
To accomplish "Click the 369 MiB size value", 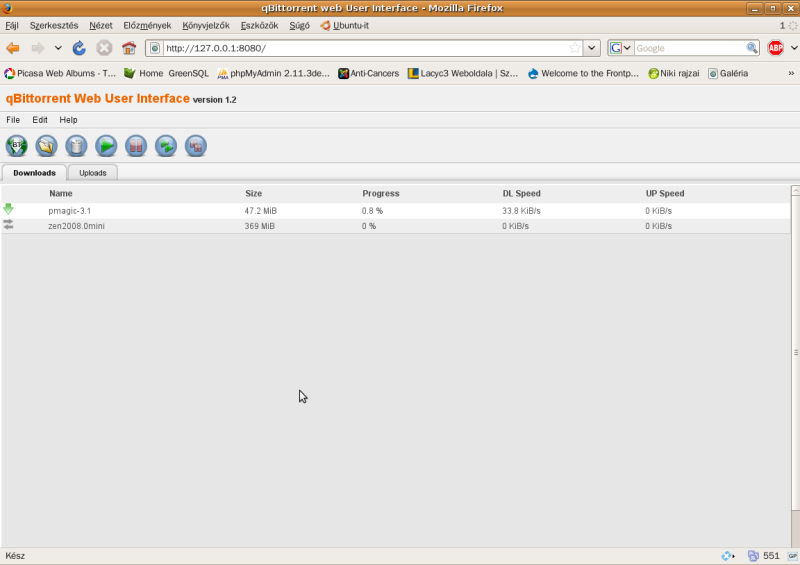I will (259, 226).
